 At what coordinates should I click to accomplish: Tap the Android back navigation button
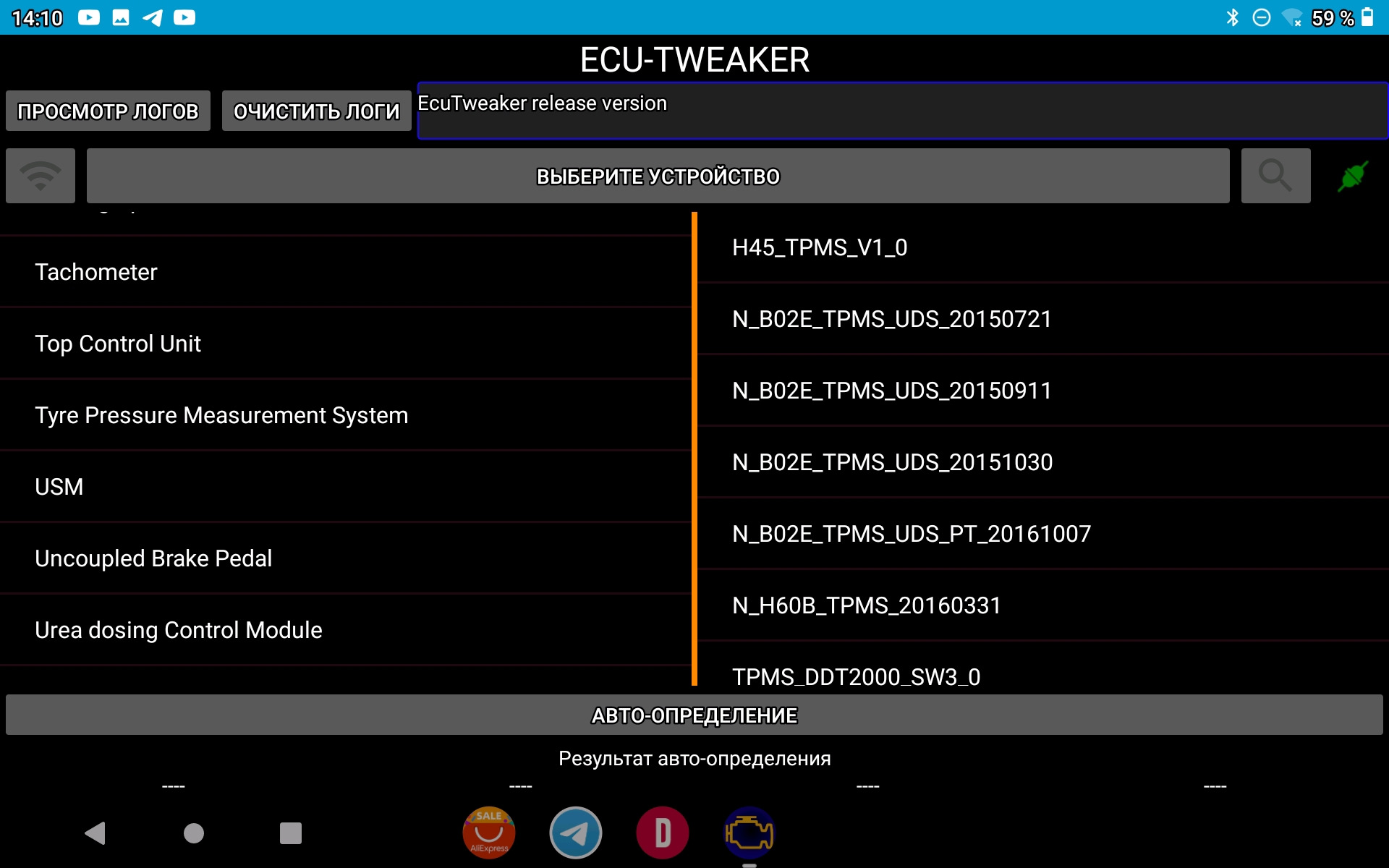(x=95, y=833)
